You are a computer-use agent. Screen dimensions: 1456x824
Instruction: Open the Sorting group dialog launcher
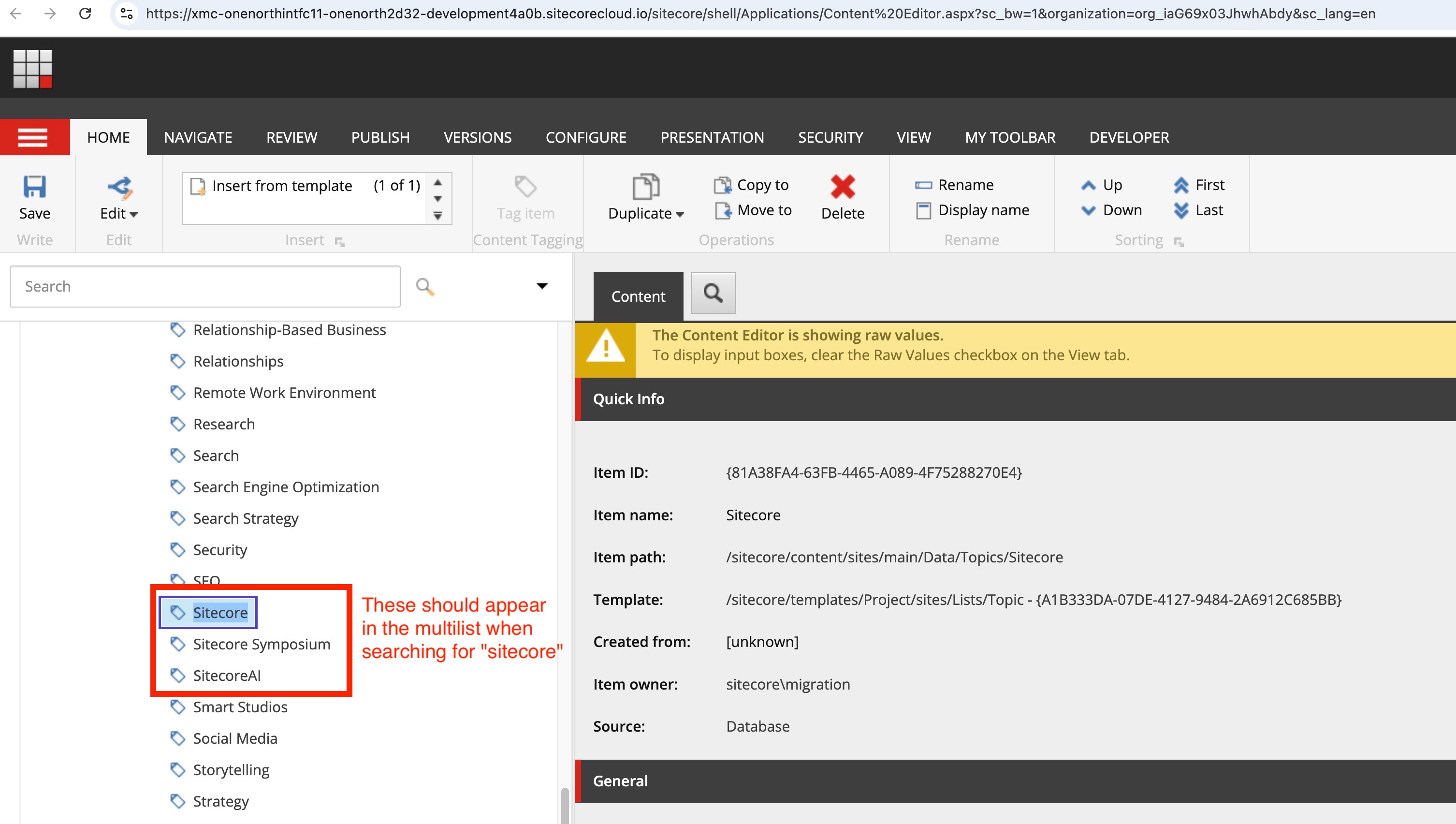pos(1179,242)
